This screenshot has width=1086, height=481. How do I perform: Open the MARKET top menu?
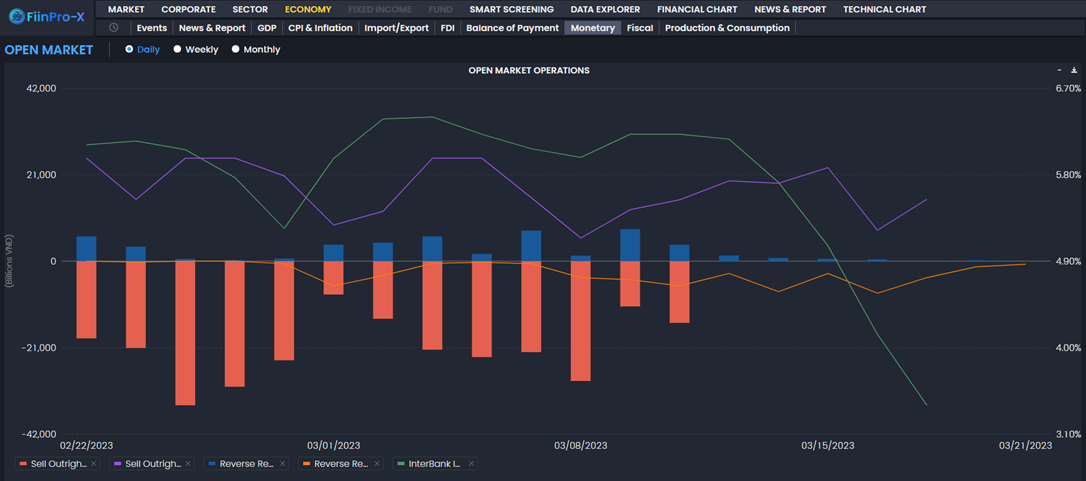pyautogui.click(x=126, y=9)
